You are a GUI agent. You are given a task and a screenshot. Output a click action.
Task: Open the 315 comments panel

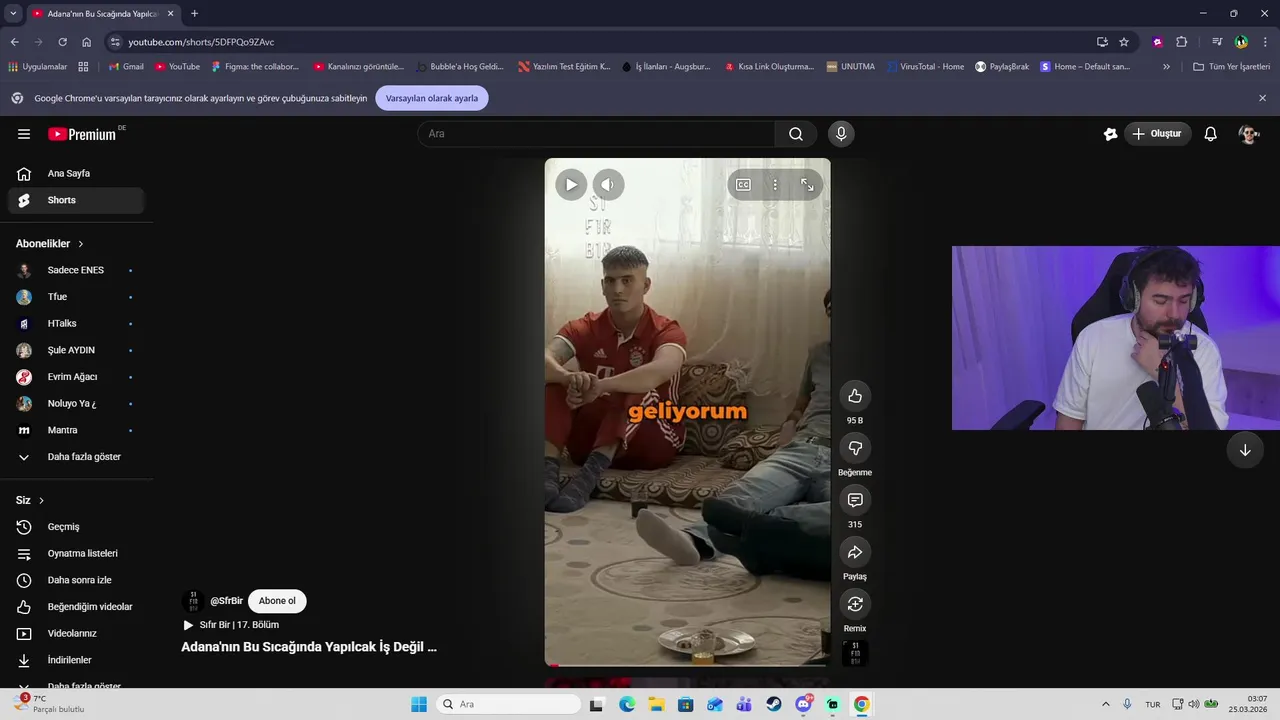[855, 500]
